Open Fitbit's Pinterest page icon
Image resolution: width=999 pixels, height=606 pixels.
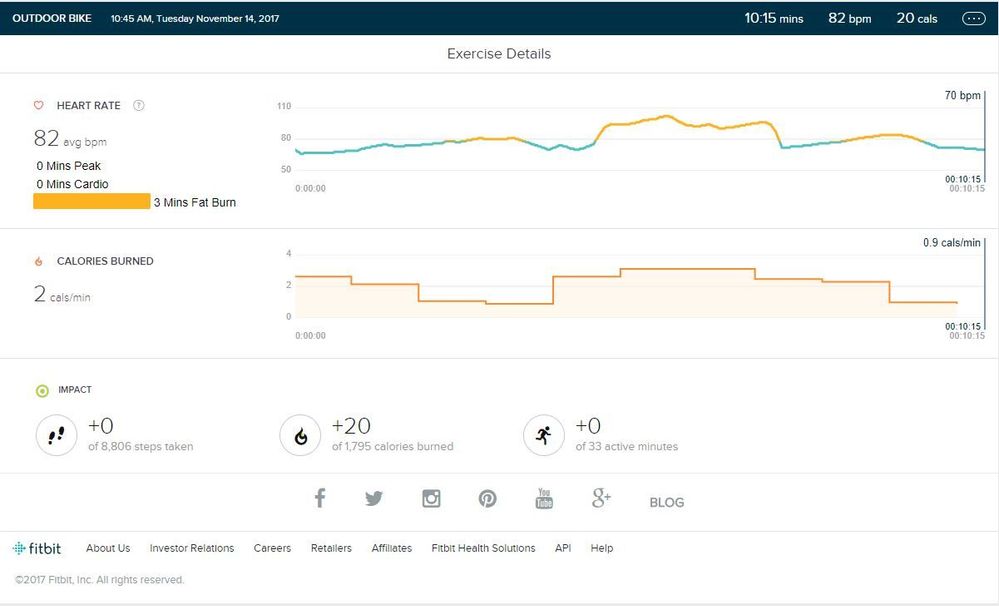(487, 498)
